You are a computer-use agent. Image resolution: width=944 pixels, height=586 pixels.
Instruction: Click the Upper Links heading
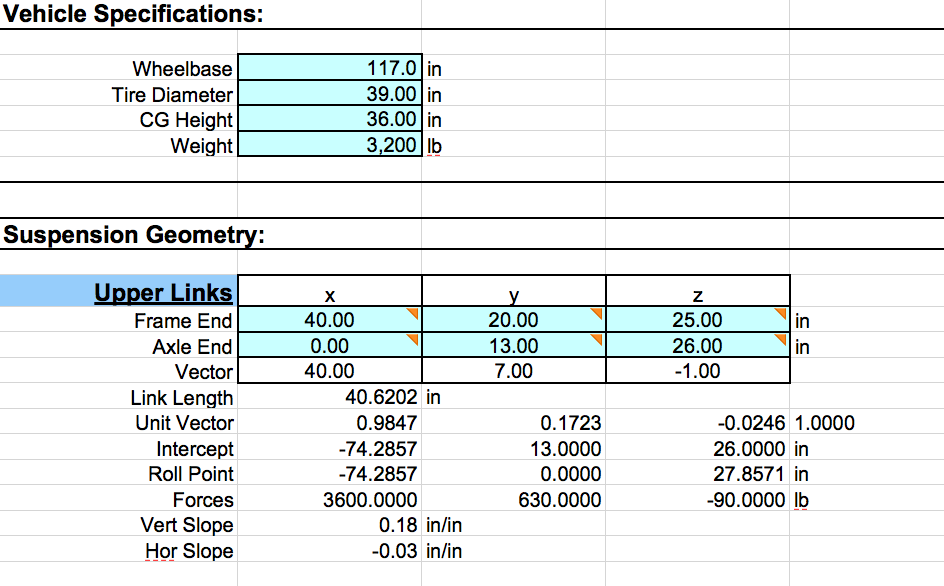[163, 292]
